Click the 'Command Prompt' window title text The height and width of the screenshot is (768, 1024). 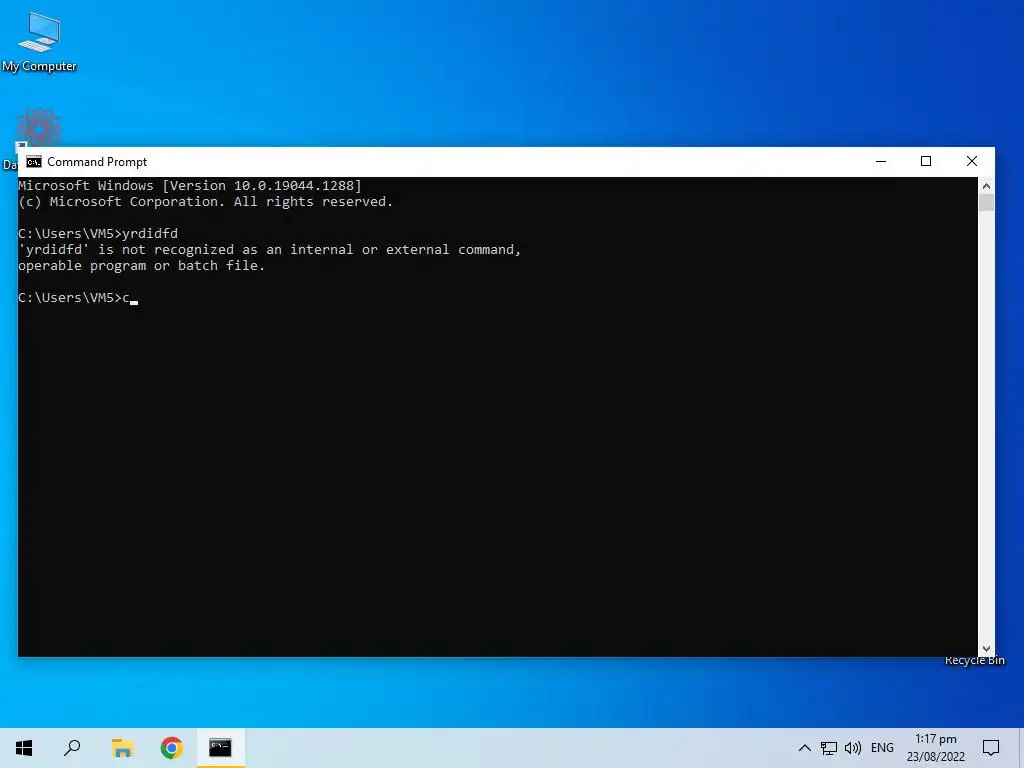tap(97, 162)
